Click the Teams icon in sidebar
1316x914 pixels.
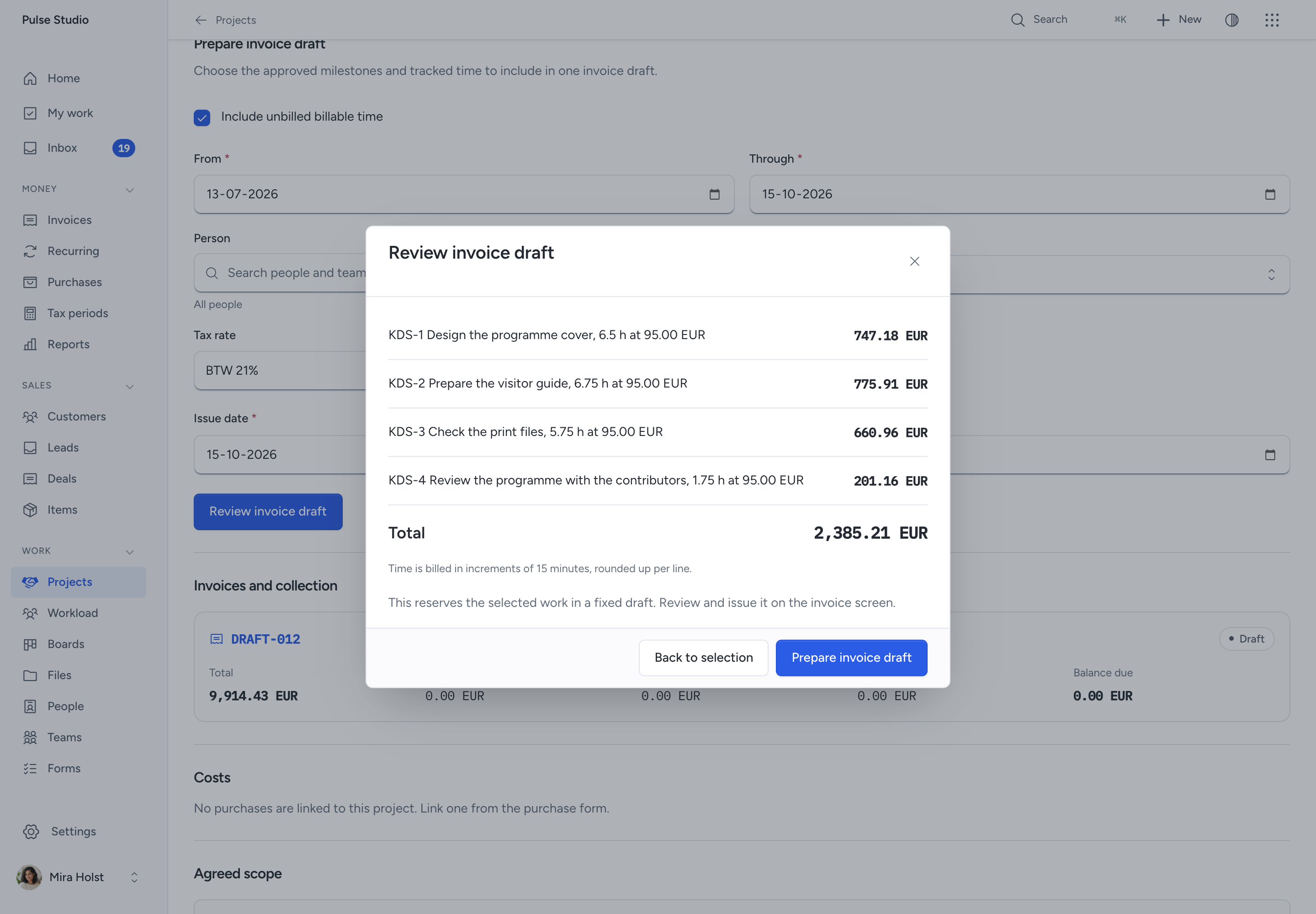coord(30,738)
